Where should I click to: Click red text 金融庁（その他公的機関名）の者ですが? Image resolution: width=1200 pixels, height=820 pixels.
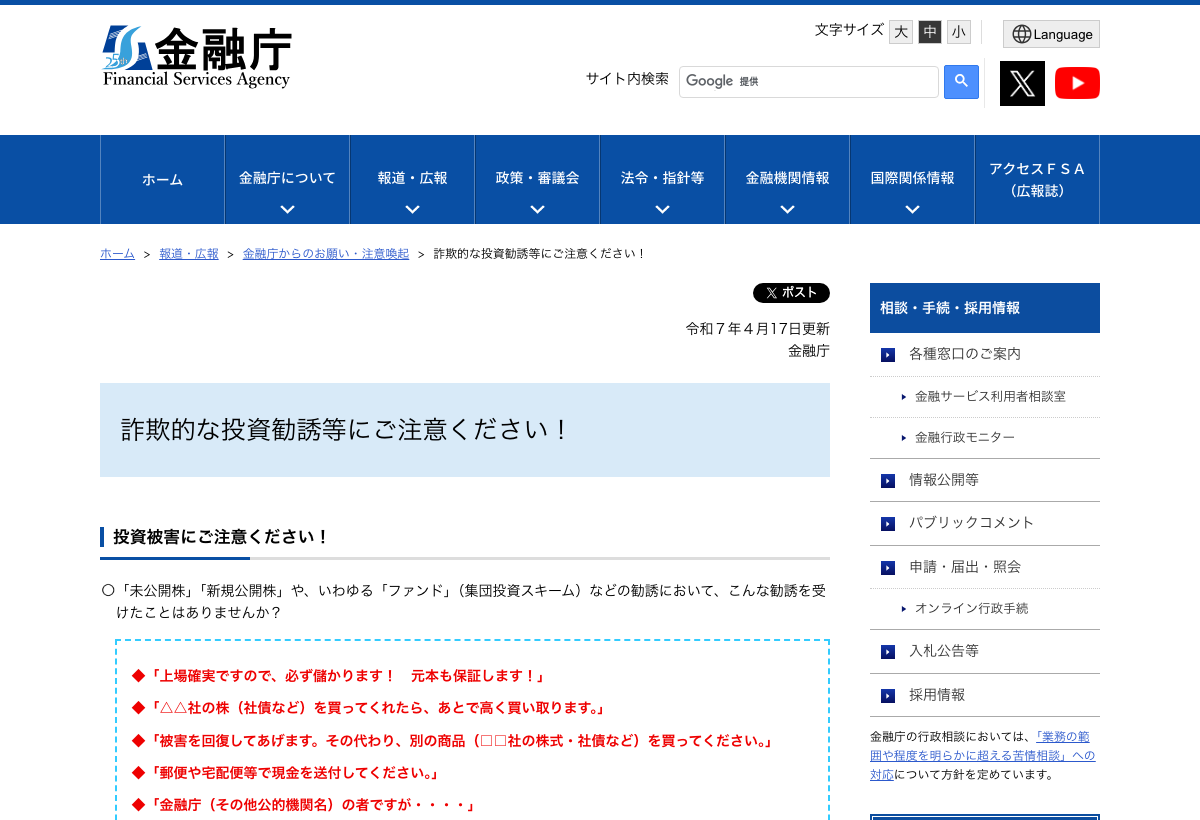tap(303, 805)
